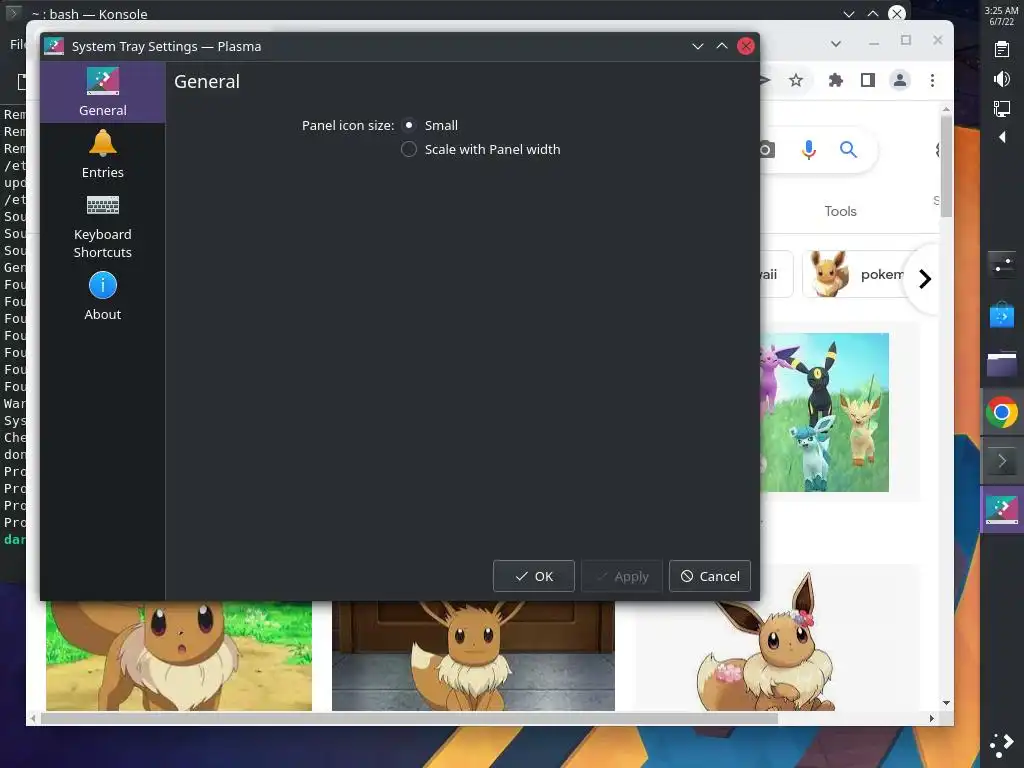
Task: Click the panel clock showing 3:25 AM
Action: 1001,16
